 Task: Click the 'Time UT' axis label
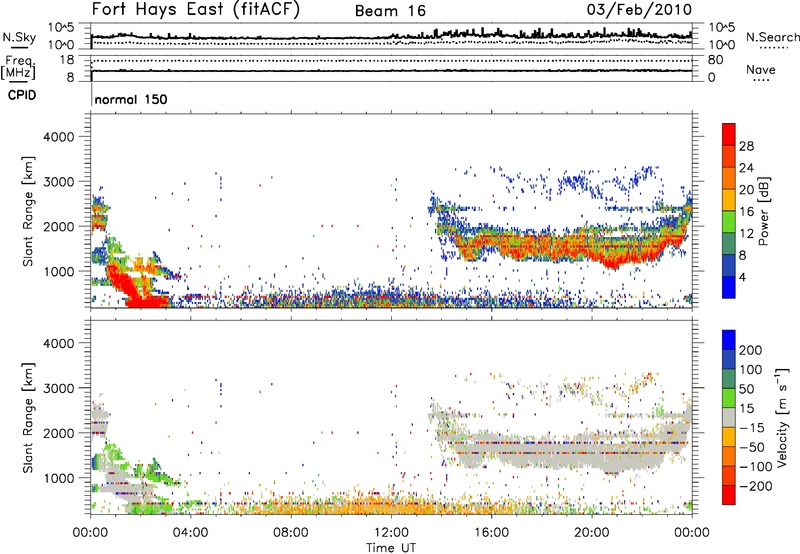coord(391,547)
